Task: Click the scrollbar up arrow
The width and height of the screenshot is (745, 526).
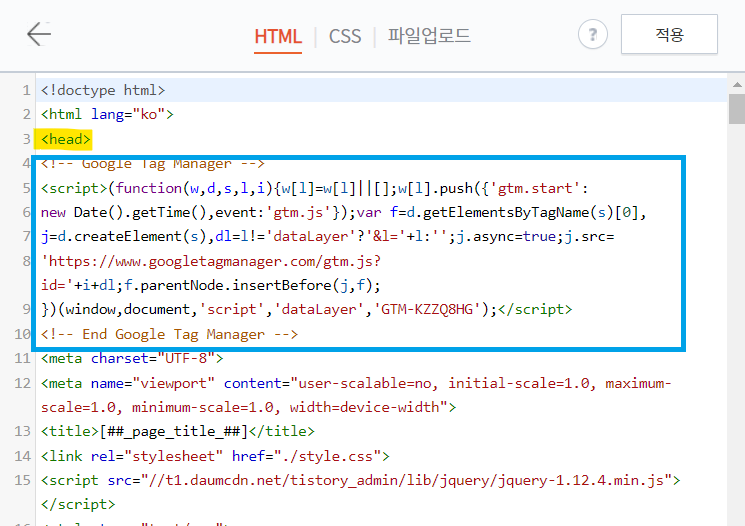Action: coord(737,85)
